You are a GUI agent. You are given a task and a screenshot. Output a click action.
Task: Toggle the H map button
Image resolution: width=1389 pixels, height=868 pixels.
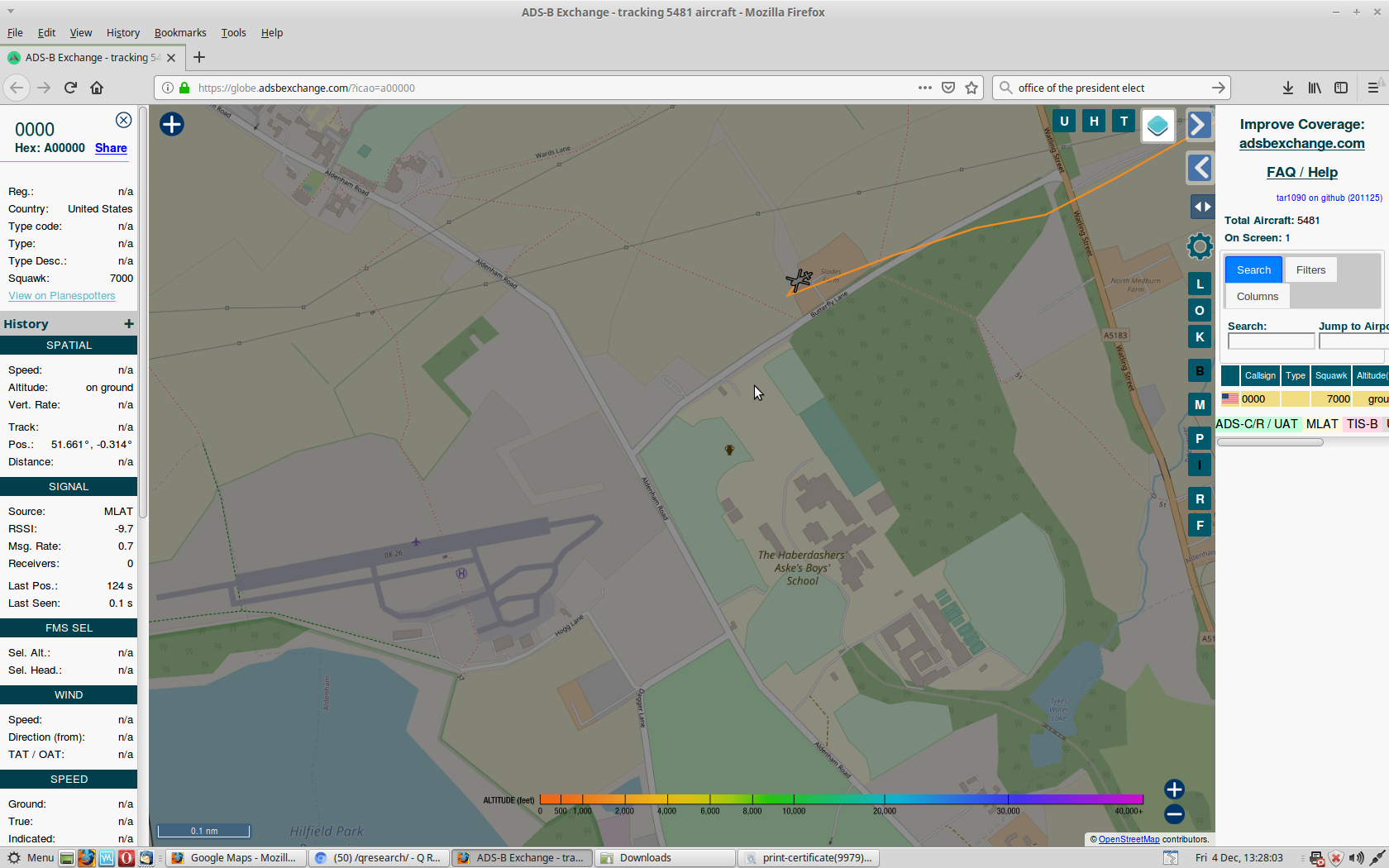pos(1094,122)
